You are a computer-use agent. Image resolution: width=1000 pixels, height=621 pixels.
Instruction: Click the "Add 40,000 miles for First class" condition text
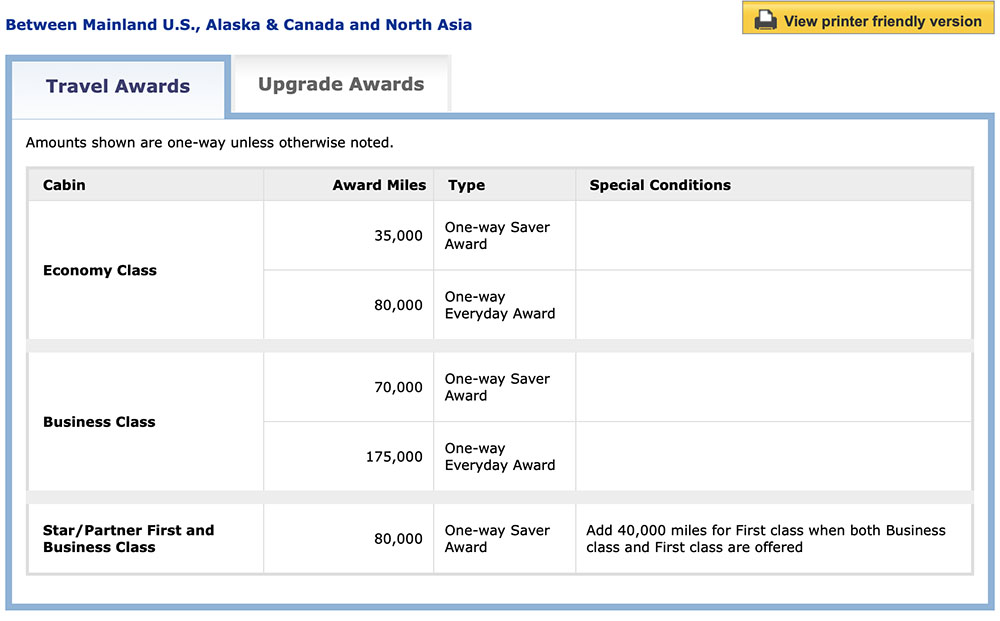(x=765, y=539)
